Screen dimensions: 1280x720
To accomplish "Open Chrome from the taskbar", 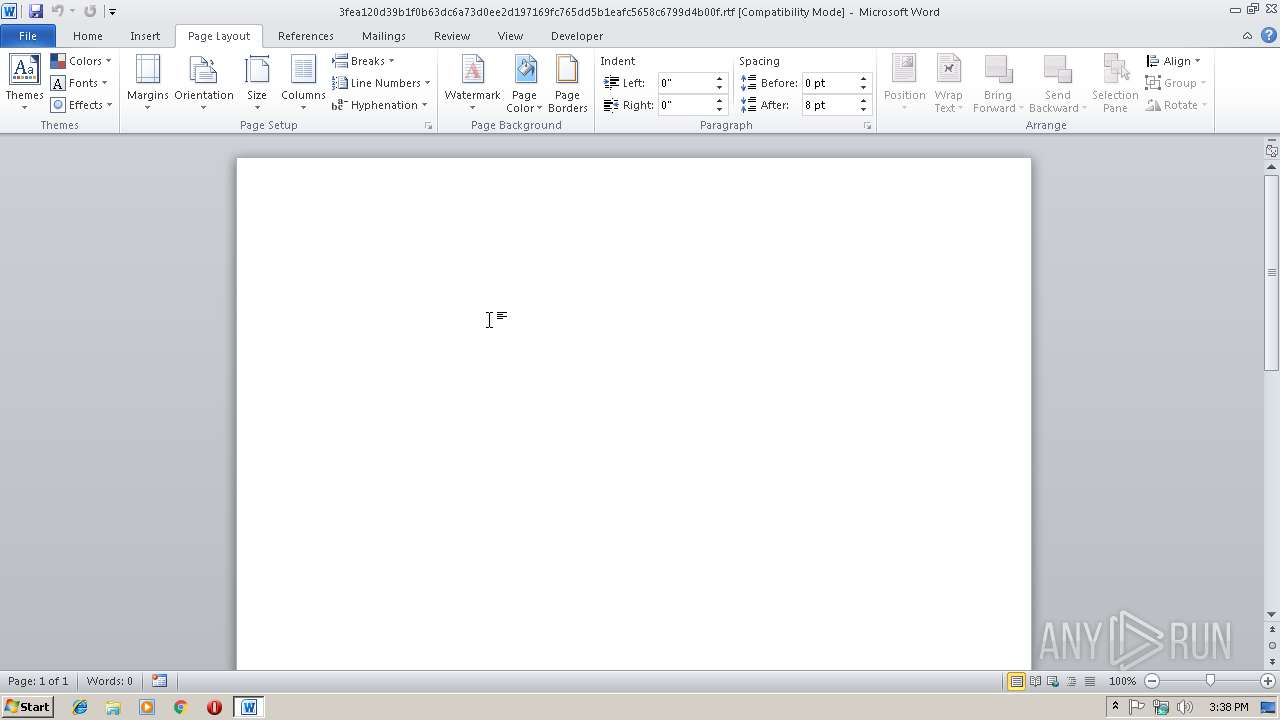I will 180,707.
